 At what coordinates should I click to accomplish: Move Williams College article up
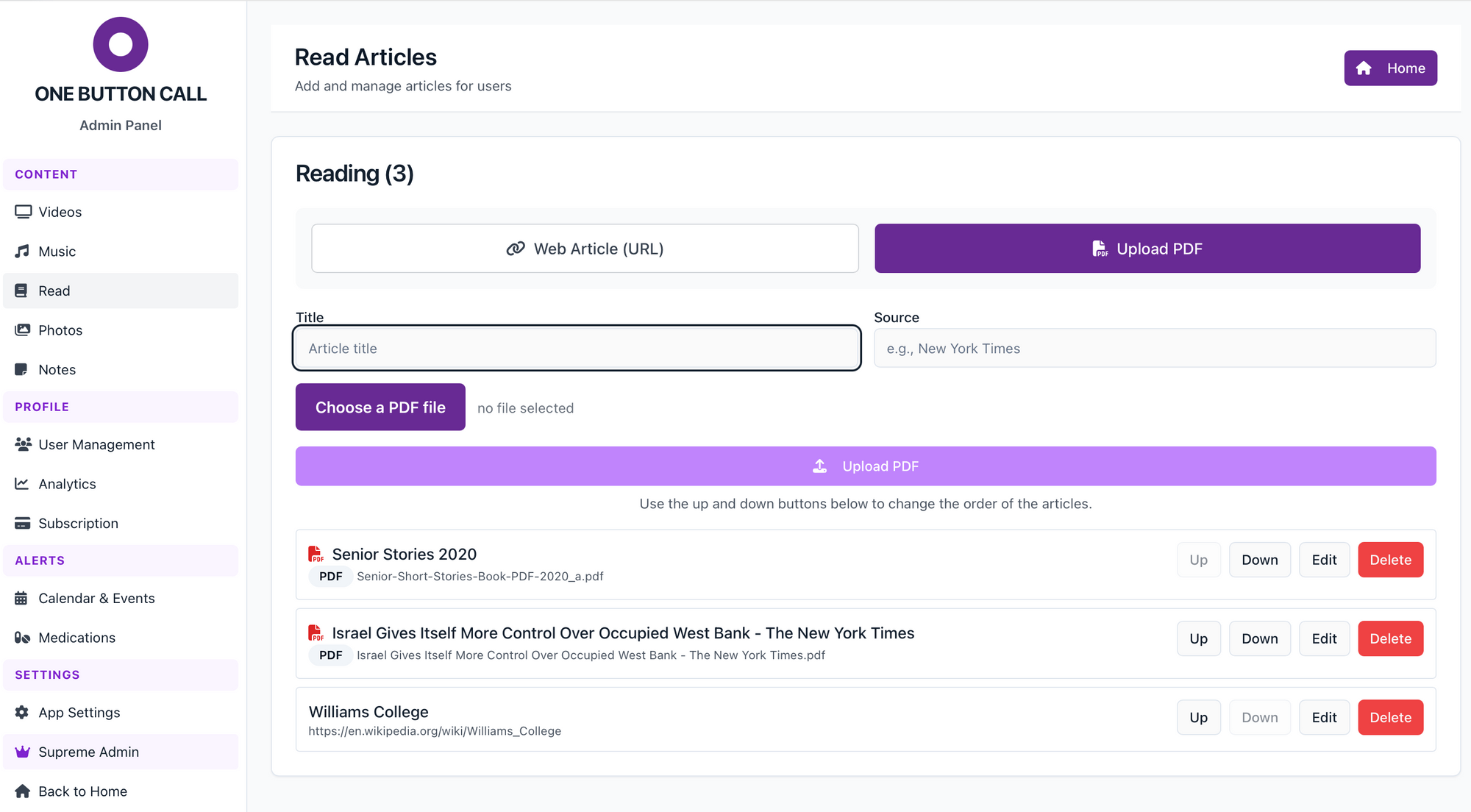coord(1198,718)
